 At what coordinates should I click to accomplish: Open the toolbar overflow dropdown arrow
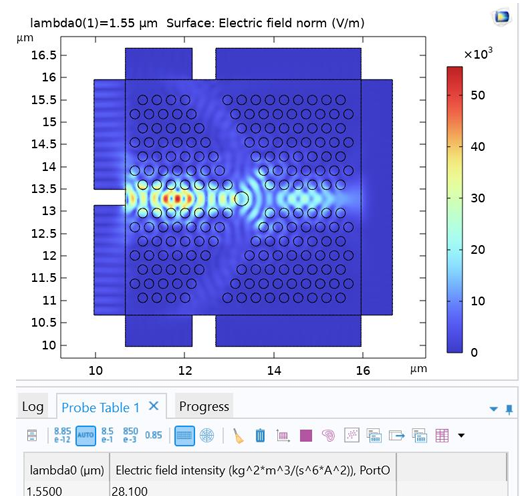pos(461,435)
